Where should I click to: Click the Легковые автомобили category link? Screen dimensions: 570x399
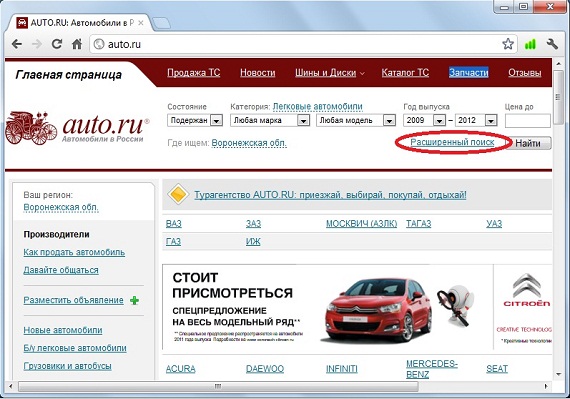pos(317,106)
